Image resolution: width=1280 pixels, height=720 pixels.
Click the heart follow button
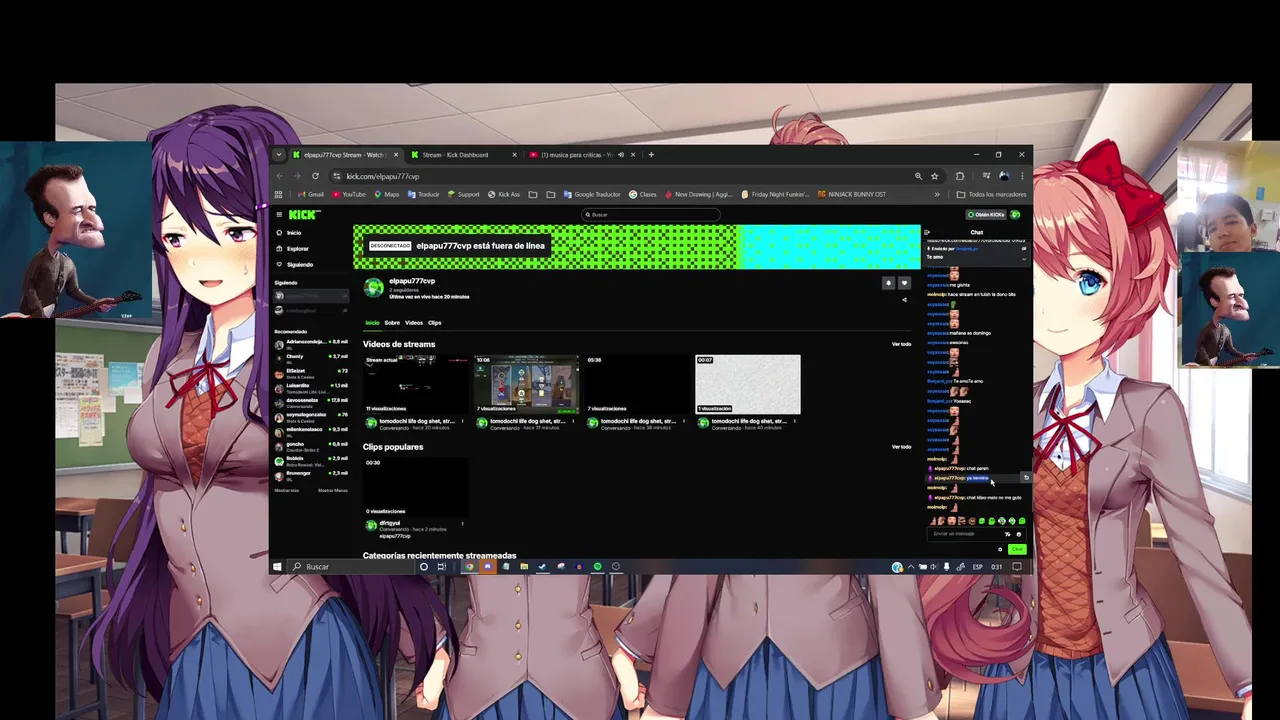tap(904, 283)
